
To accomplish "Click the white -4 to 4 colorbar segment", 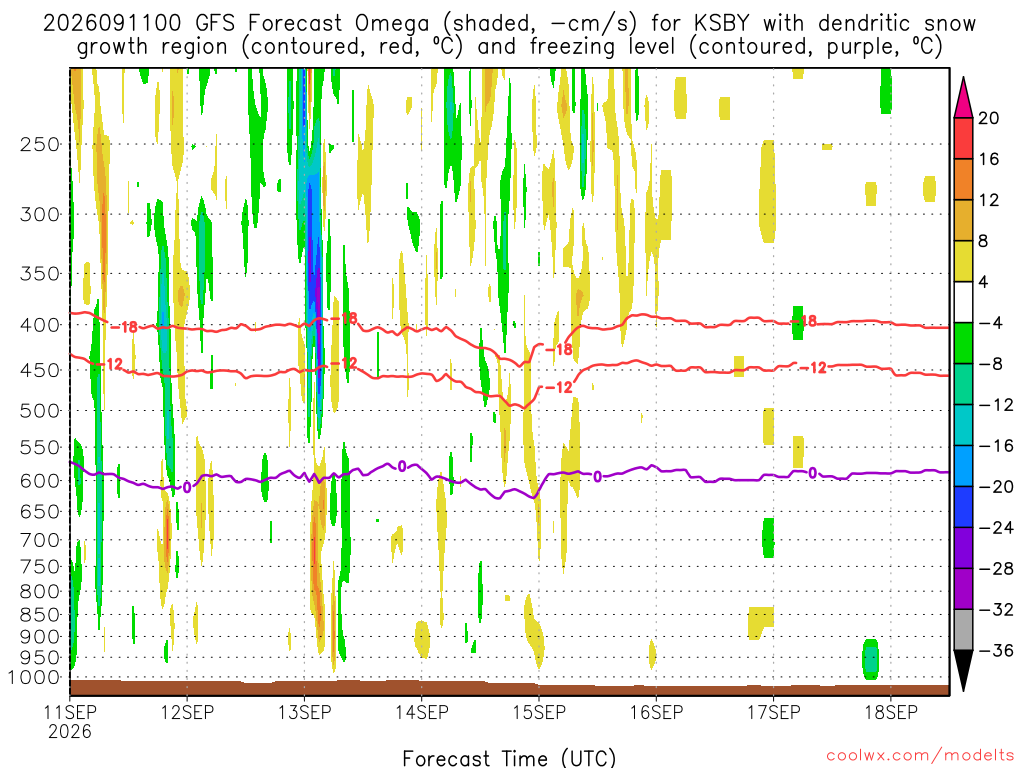I will tap(963, 302).
